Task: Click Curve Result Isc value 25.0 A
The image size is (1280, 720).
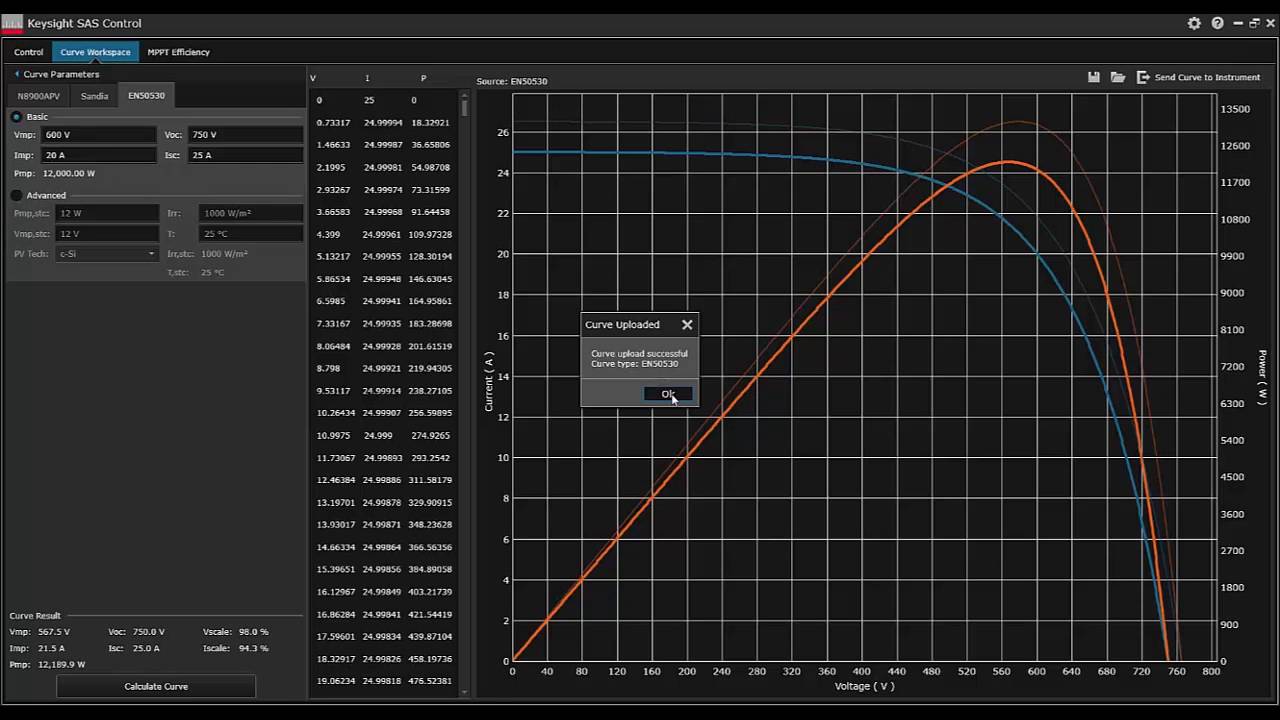Action: pos(146,648)
